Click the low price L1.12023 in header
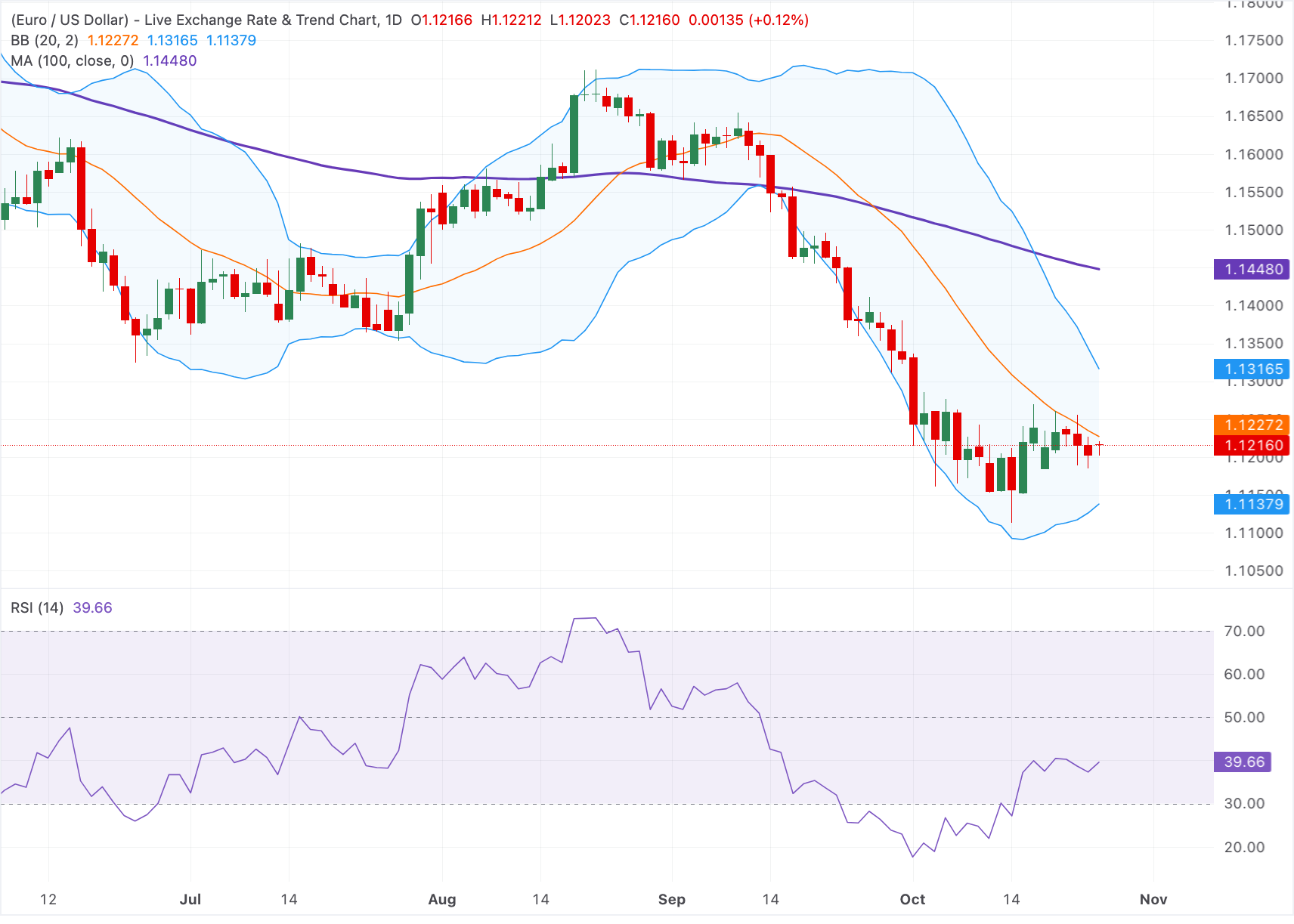 [x=580, y=20]
